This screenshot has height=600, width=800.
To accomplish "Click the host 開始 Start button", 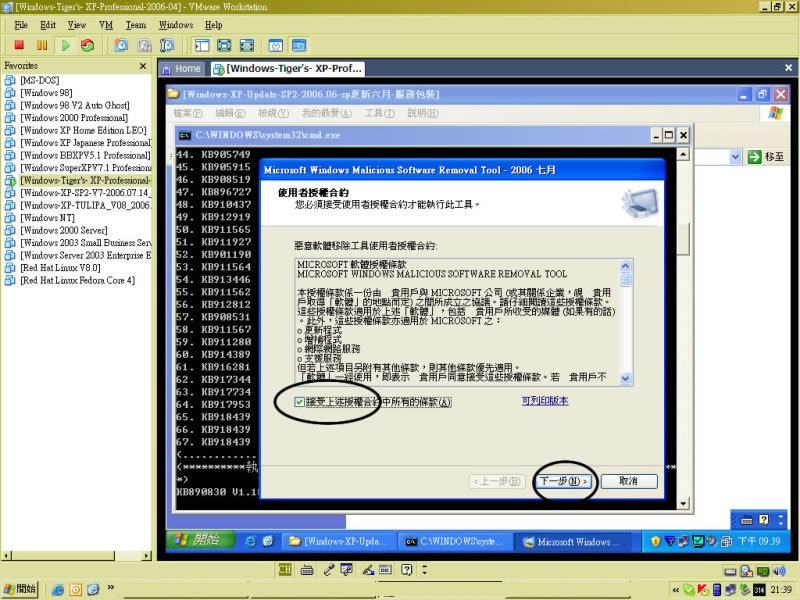I will (20, 589).
